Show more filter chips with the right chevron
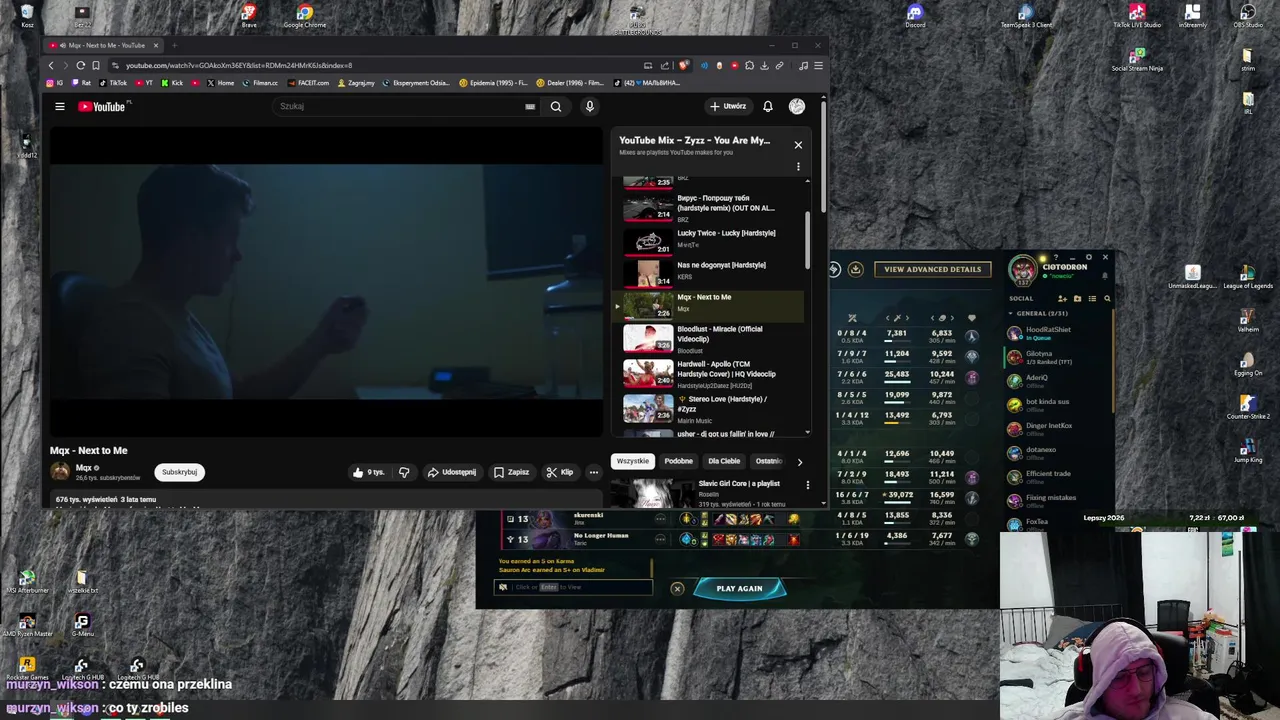Screen dimensions: 1280x720 tap(799, 462)
